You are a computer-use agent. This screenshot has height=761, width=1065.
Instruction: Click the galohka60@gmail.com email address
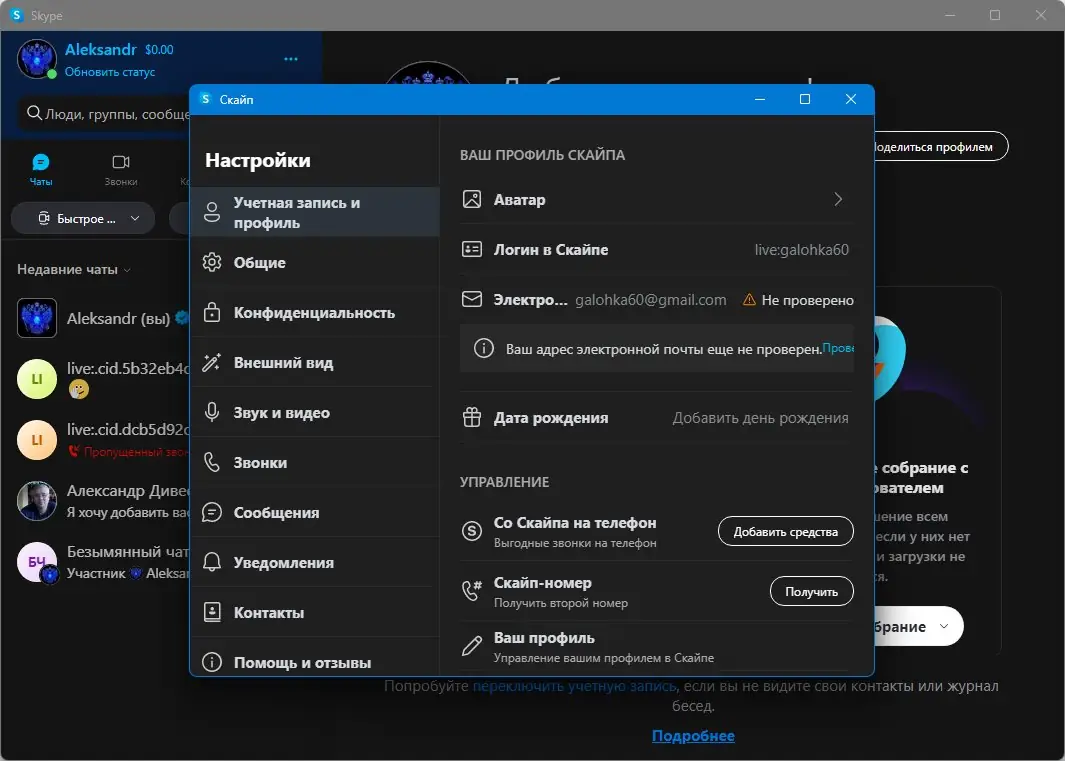[x=651, y=300]
